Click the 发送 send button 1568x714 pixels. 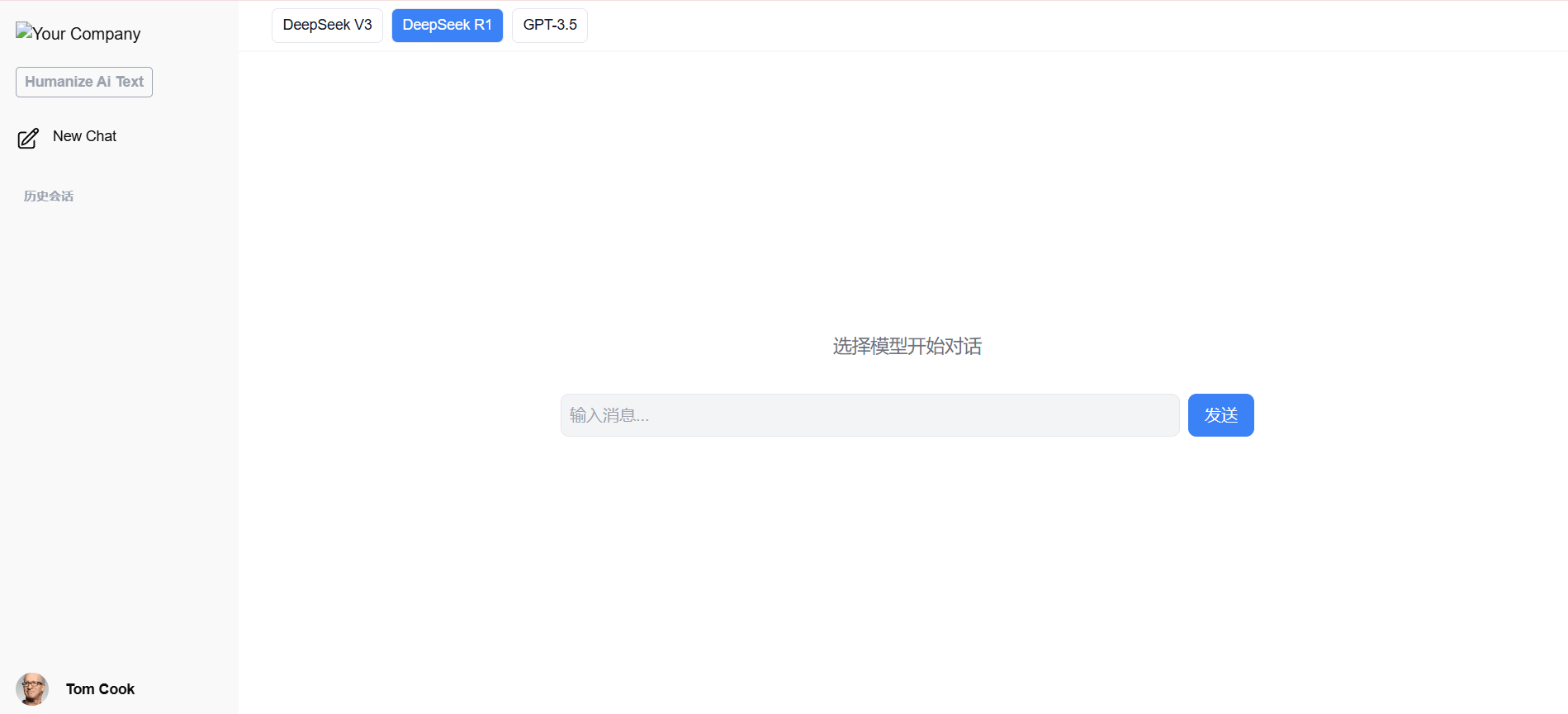pos(1220,415)
